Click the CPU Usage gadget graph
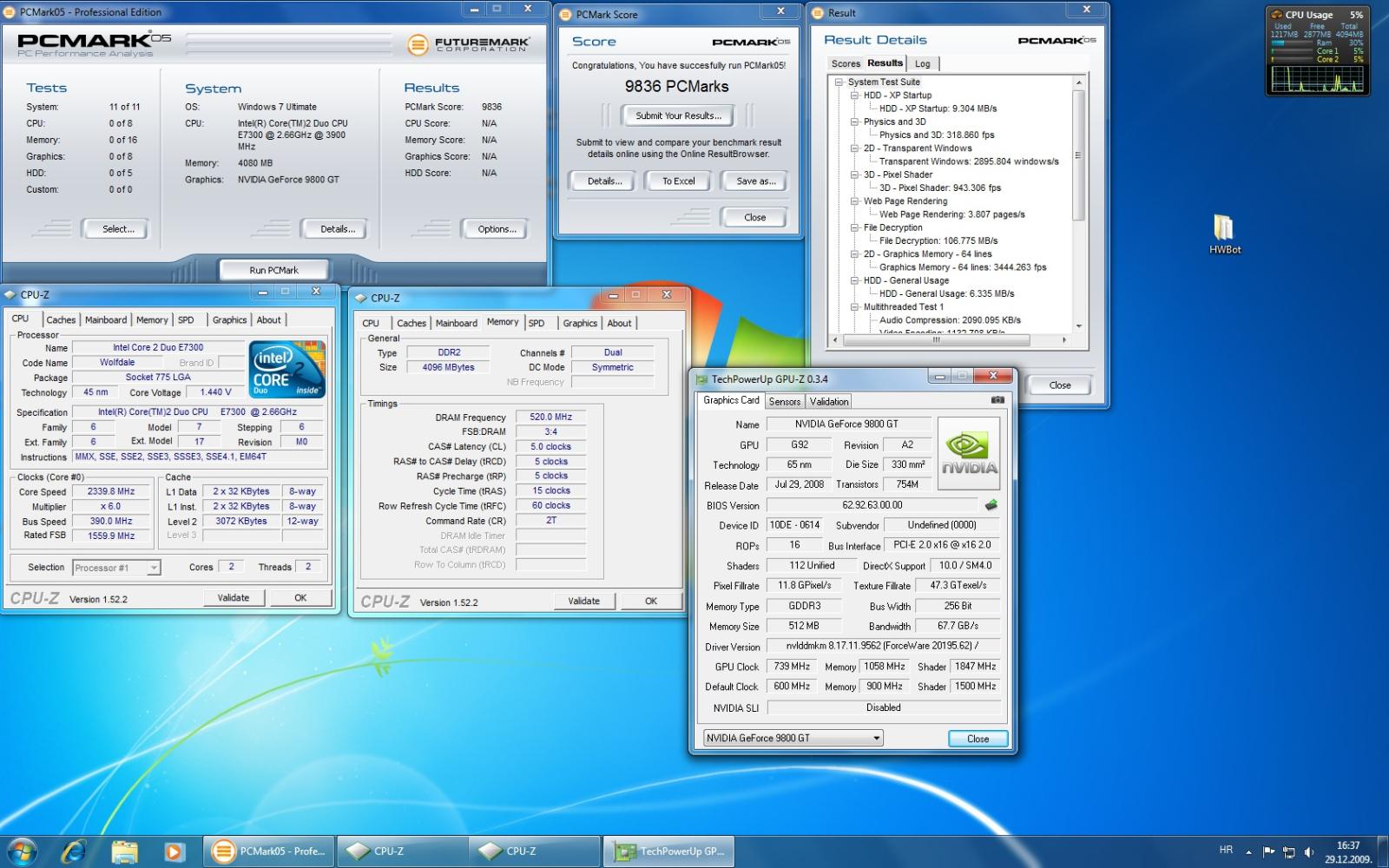Screen dimensions: 1389x868 coord(1317,78)
